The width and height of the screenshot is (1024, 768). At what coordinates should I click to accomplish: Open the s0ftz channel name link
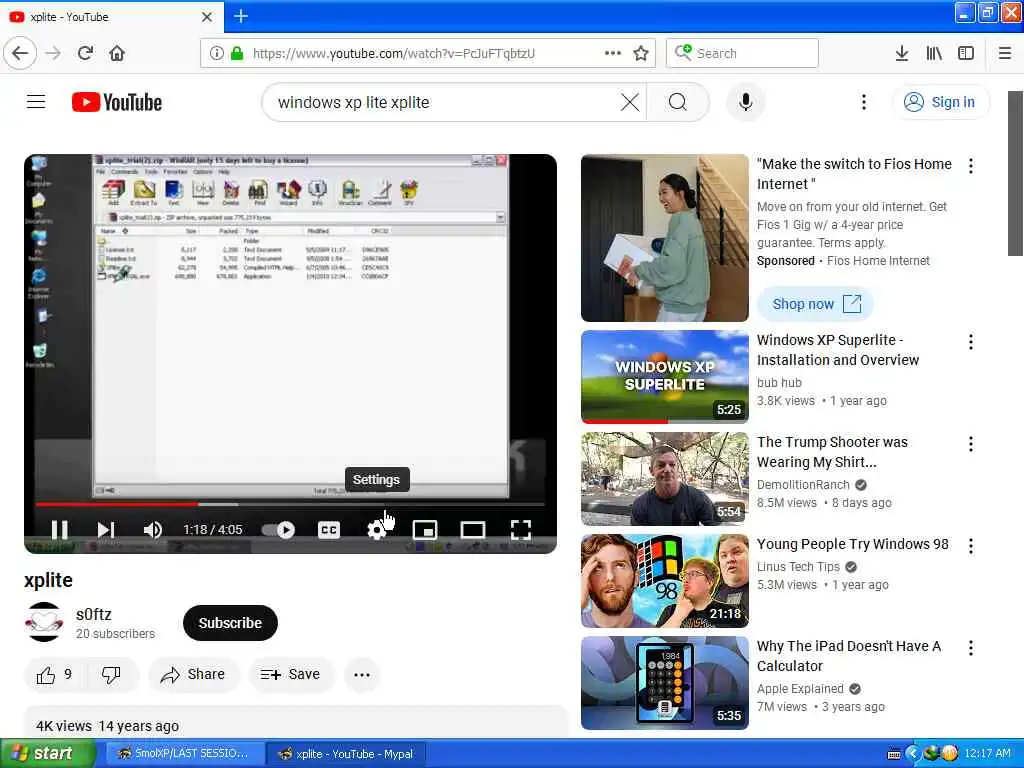(x=93, y=614)
